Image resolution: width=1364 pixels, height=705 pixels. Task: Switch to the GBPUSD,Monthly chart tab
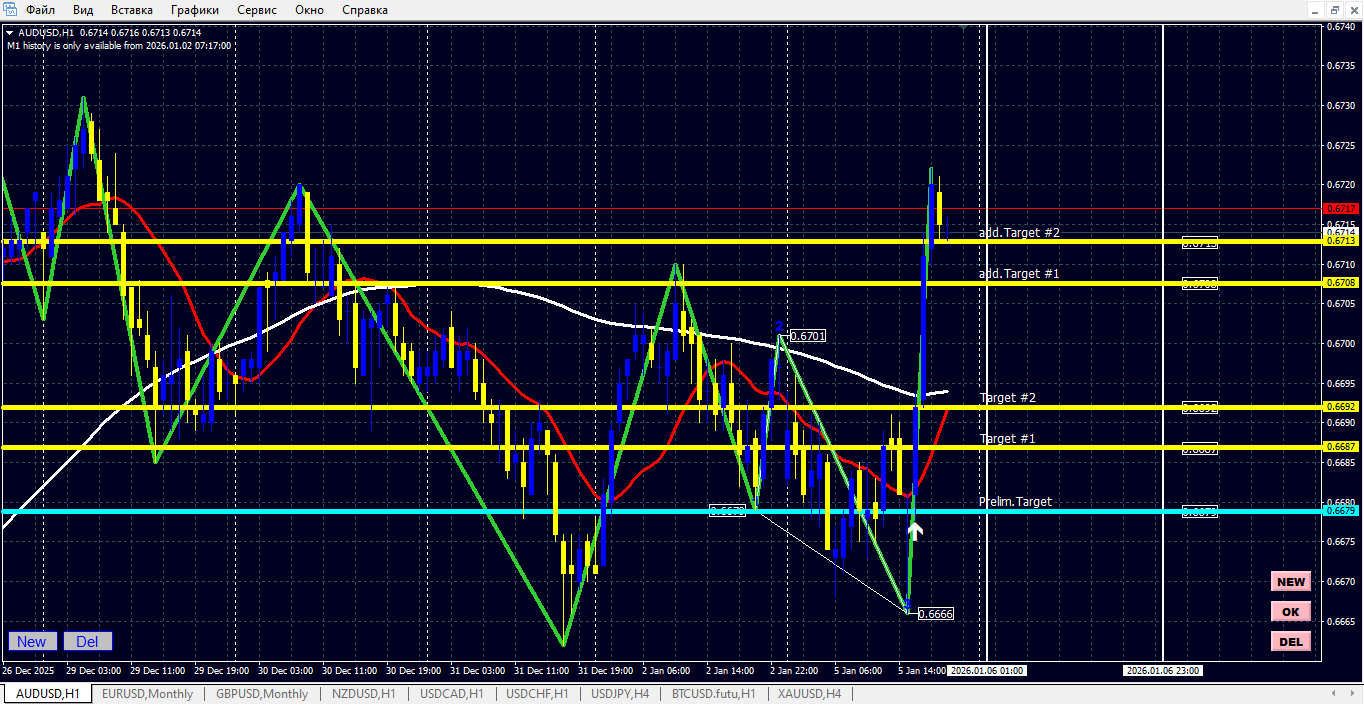(x=262, y=693)
